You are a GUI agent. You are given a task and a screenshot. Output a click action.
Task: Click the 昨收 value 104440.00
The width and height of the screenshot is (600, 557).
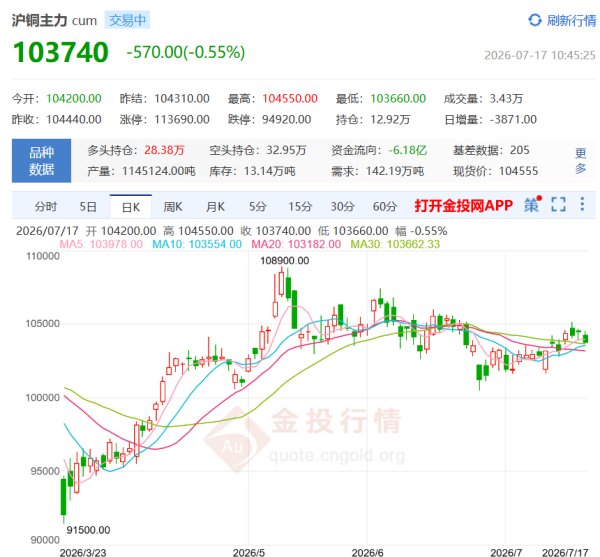coord(74,120)
